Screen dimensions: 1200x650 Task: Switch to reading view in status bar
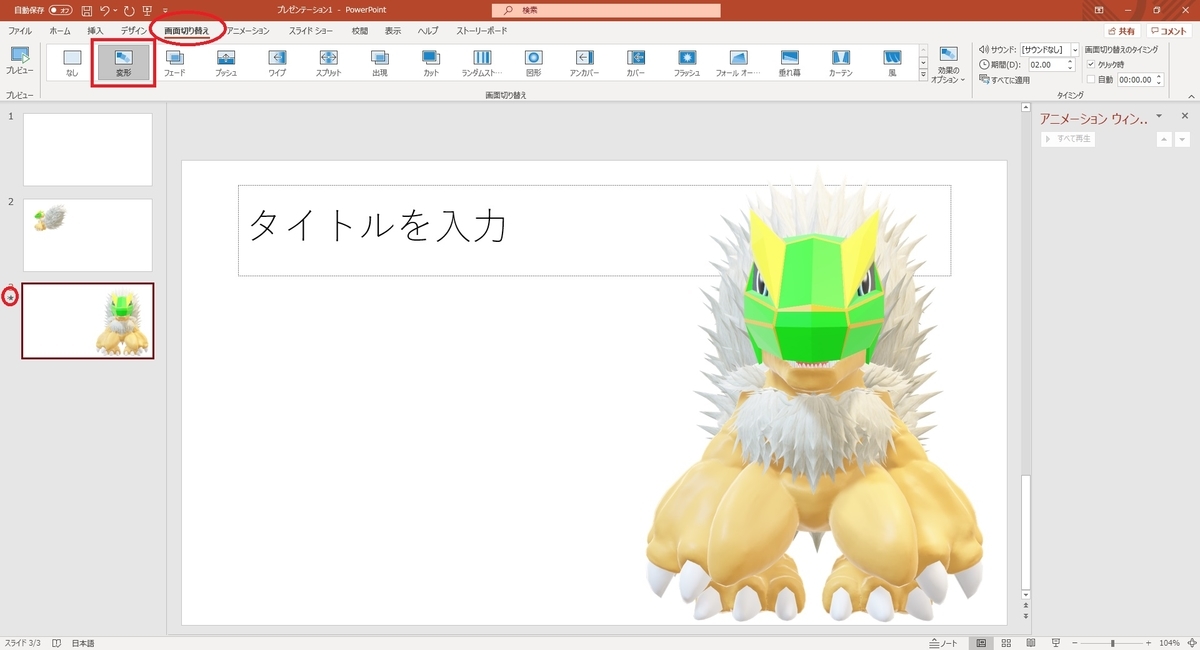[x=1030, y=643]
